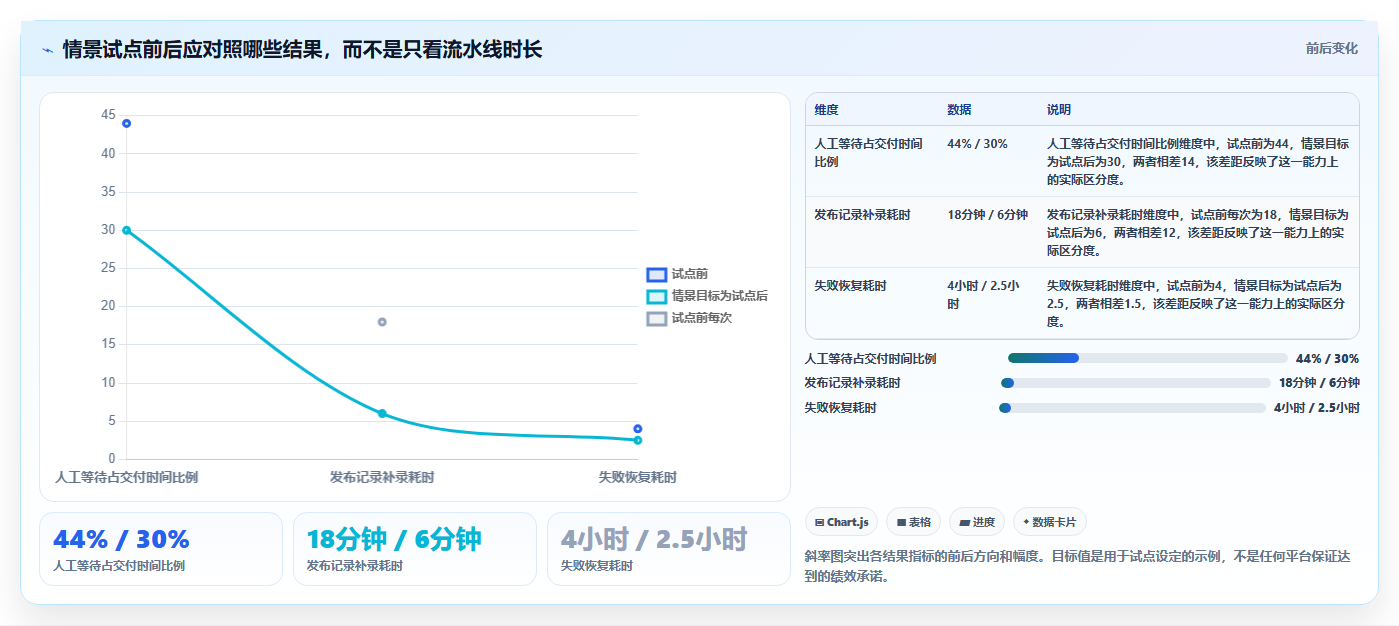
Task: Click the progress value 4小时 / 2.5小时
Action: [x=1316, y=408]
